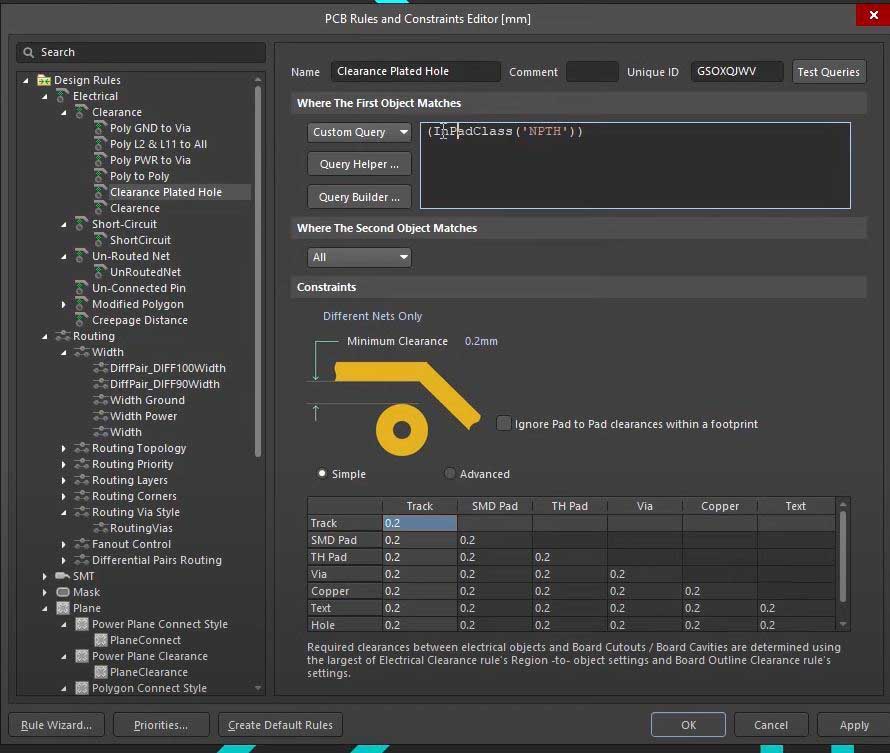Open the Query Helper dialog

pos(359,164)
